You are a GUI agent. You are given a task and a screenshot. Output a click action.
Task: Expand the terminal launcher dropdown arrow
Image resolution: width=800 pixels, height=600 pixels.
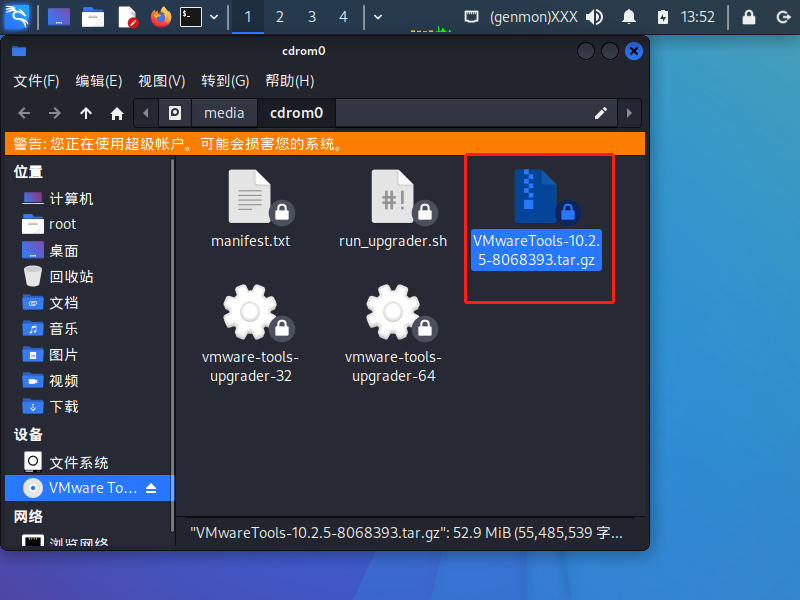pyautogui.click(x=214, y=17)
